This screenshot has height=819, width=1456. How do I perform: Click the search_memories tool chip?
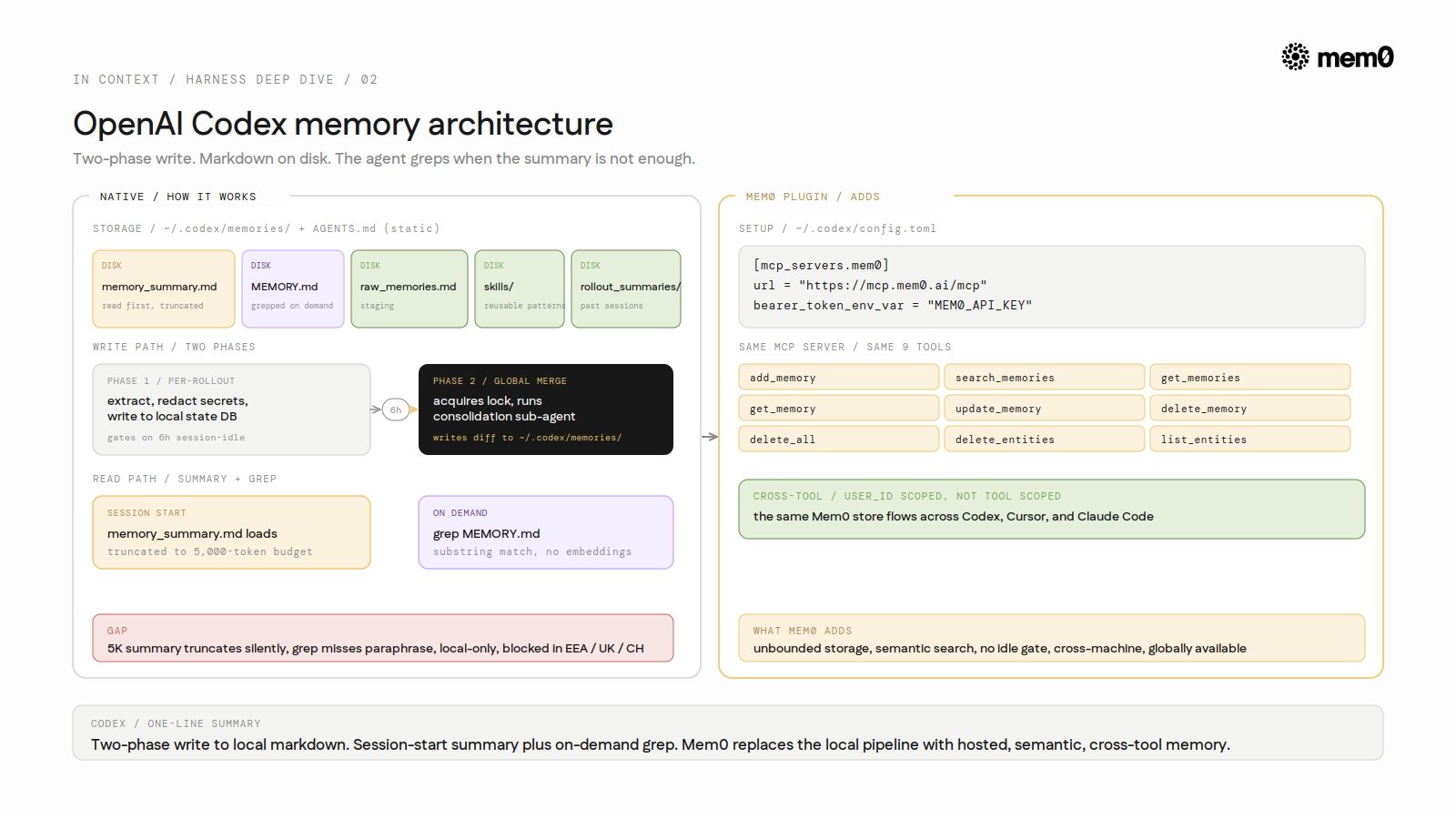coord(1045,377)
